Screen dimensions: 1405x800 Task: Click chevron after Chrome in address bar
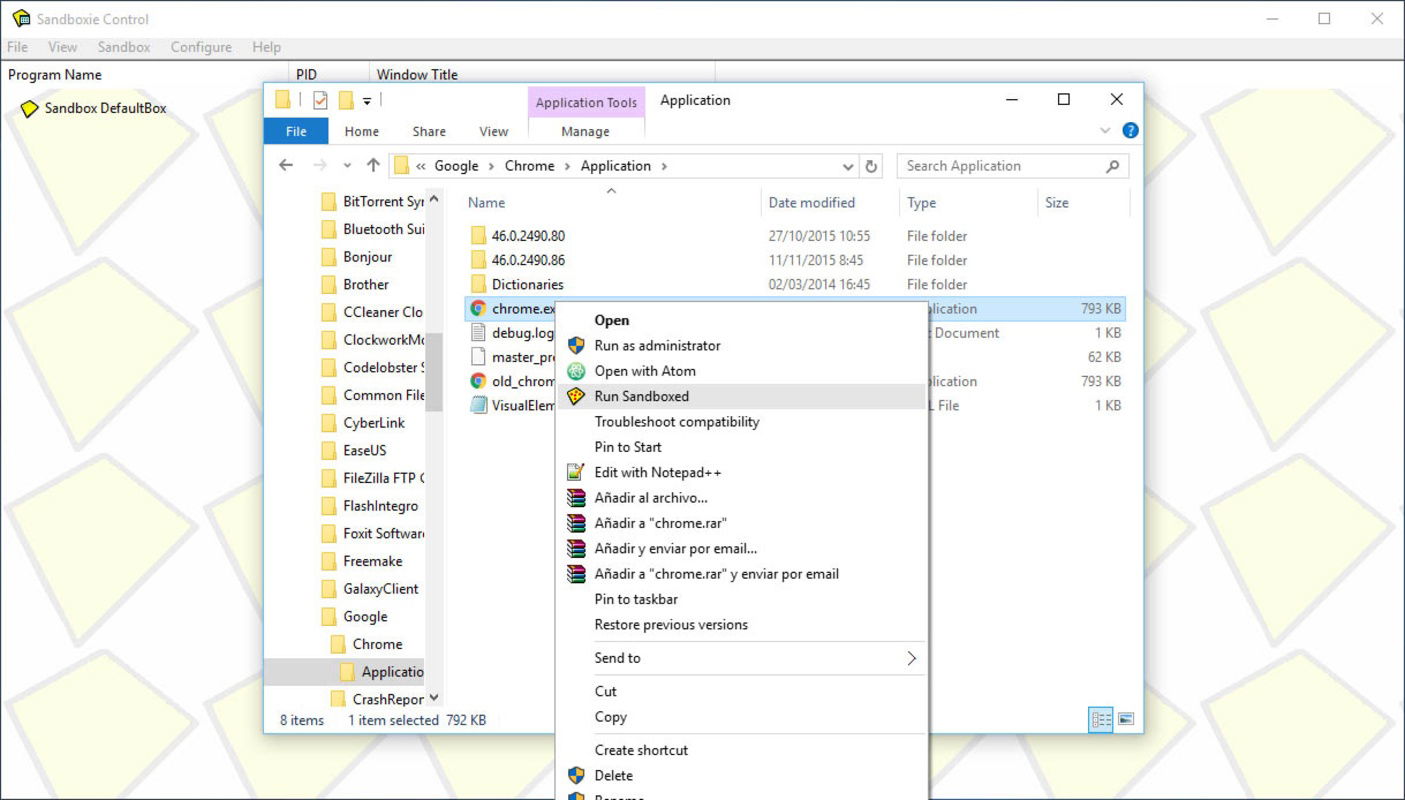click(x=568, y=166)
